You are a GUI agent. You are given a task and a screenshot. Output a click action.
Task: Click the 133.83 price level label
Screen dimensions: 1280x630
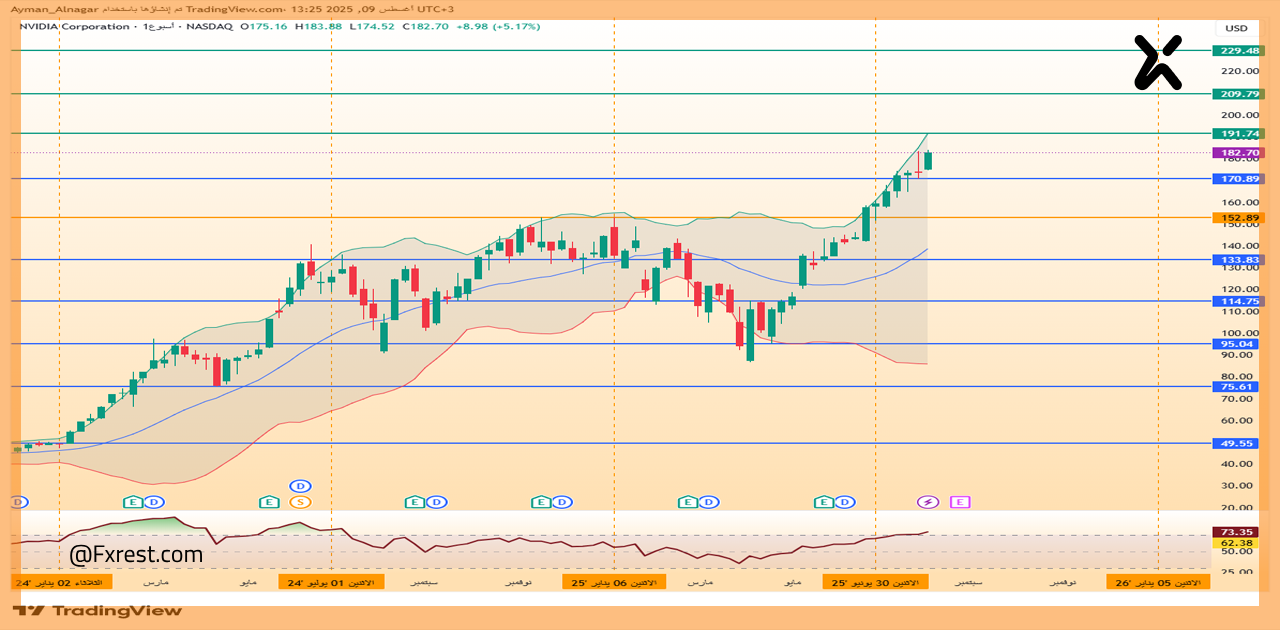(1238, 259)
